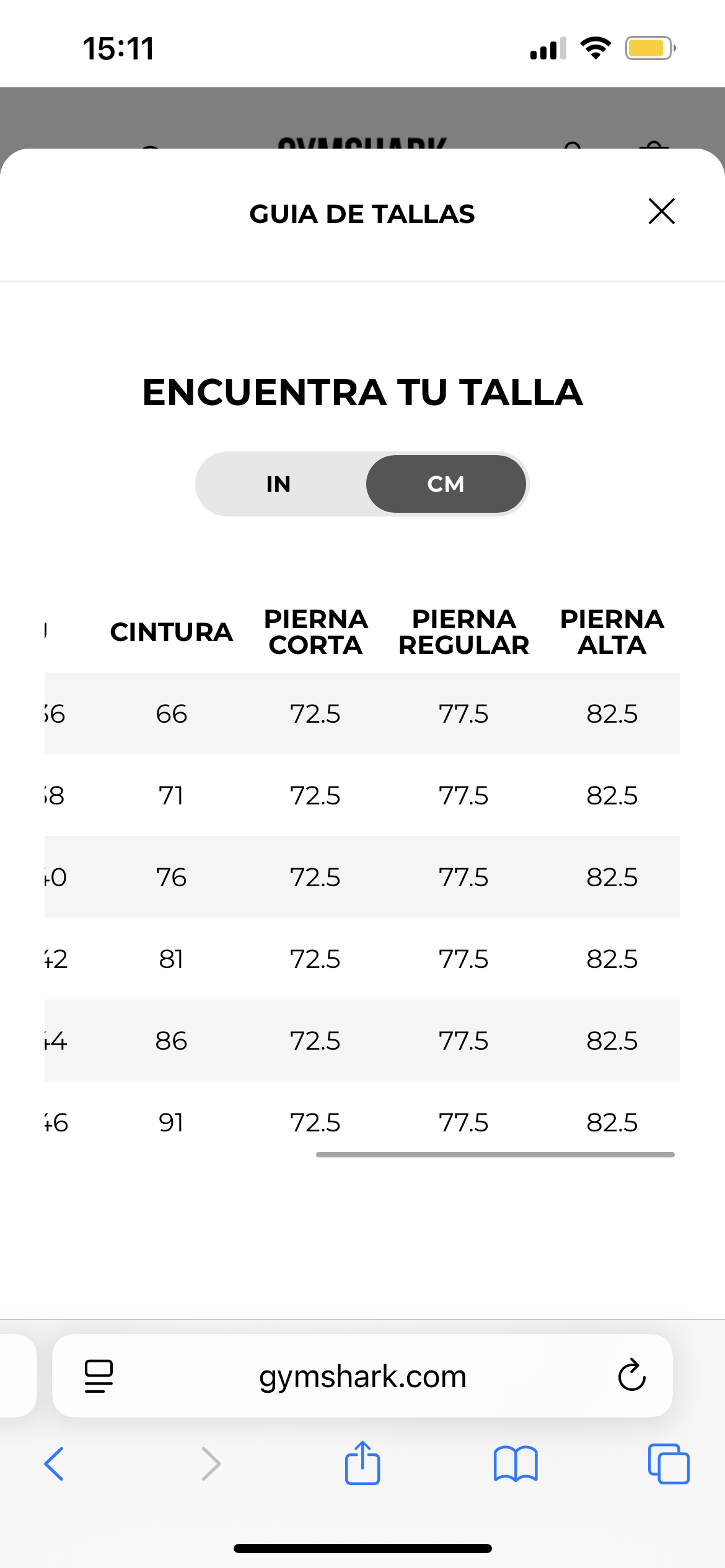
Task: Open the Safari page settings icon
Action: tap(99, 1376)
